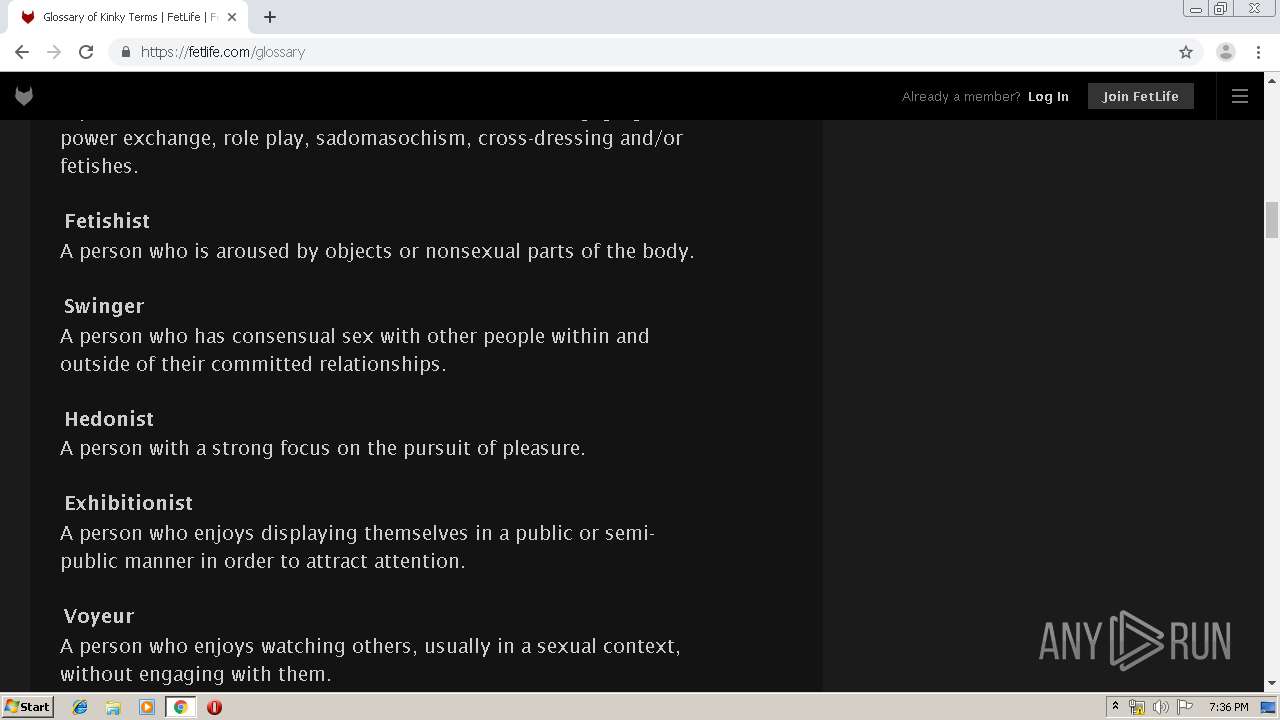Click the Fetishist heading
The width and height of the screenshot is (1280, 720).
[107, 221]
